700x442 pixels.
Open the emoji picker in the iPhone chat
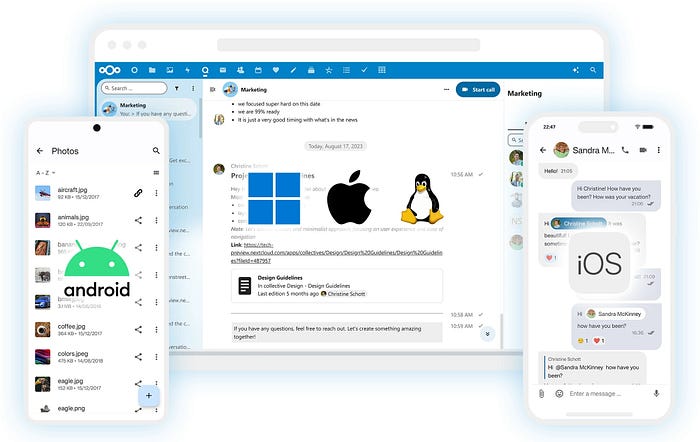click(x=559, y=394)
